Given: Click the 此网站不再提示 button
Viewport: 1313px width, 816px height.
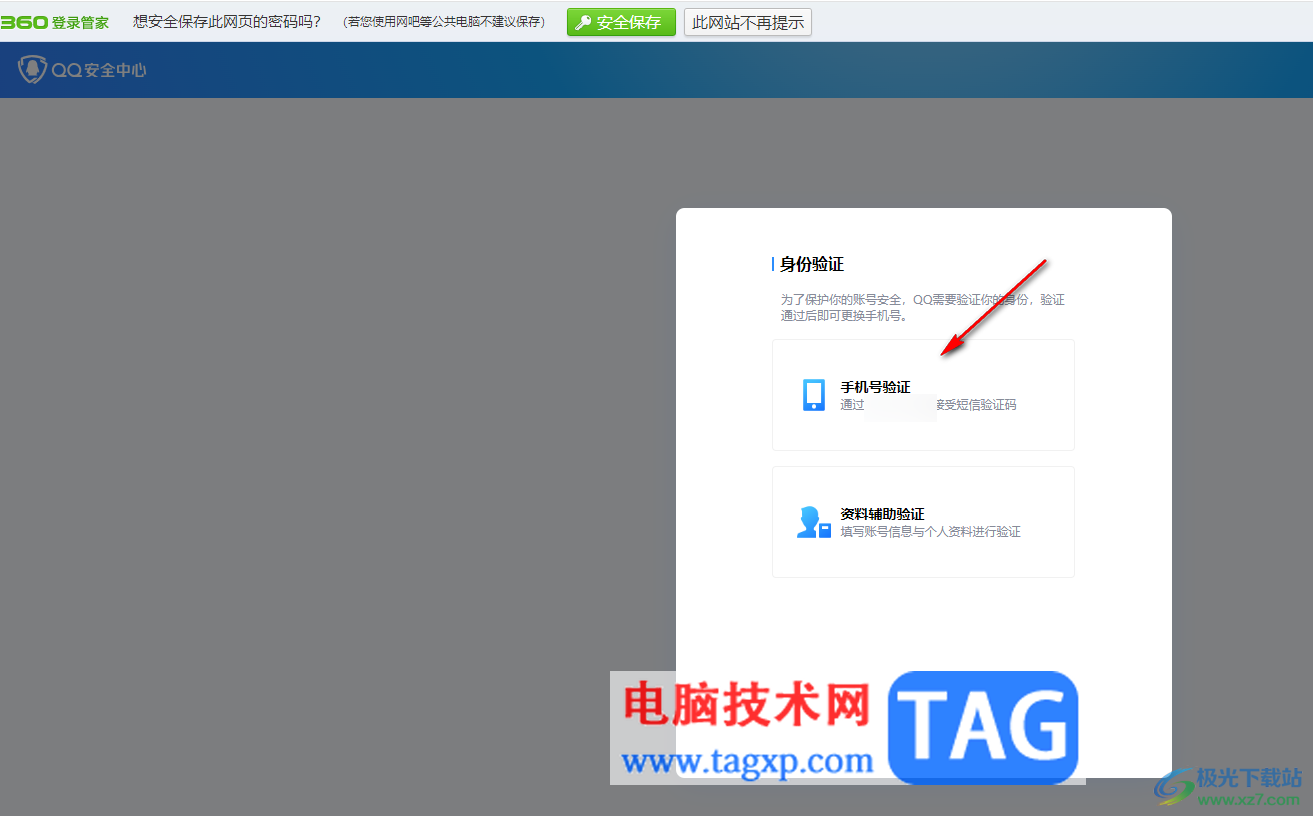Looking at the screenshot, I should 748,22.
